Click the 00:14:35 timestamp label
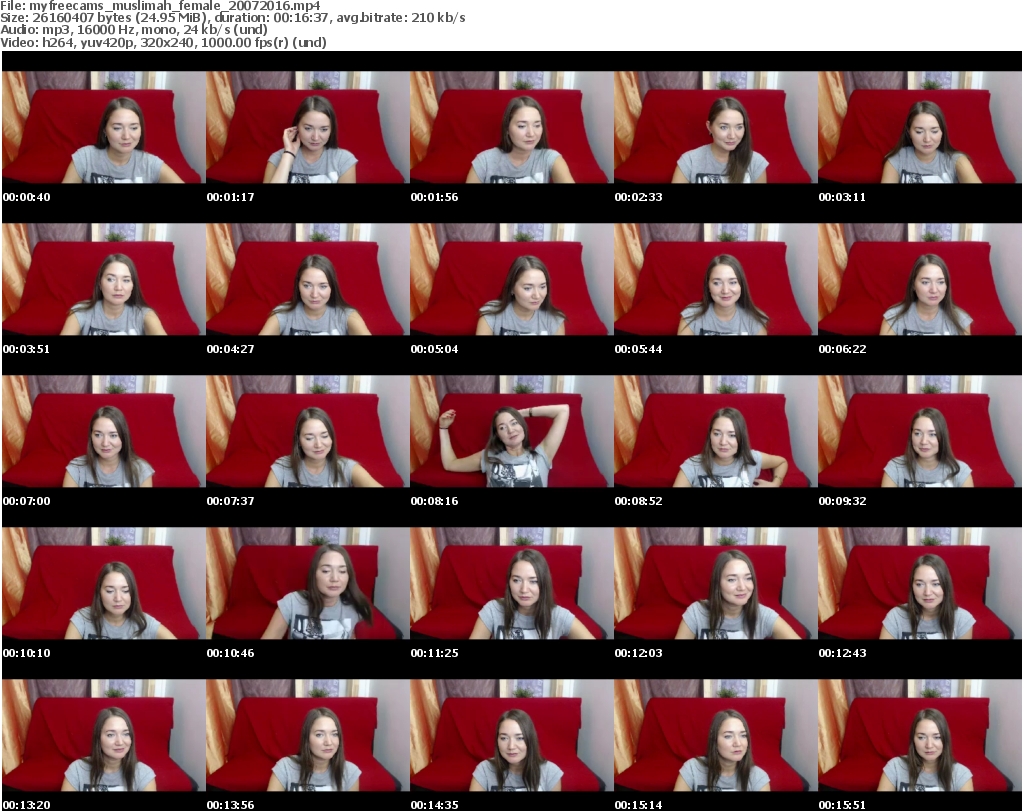Screen dimensions: 1024x811 pyautogui.click(x=434, y=805)
